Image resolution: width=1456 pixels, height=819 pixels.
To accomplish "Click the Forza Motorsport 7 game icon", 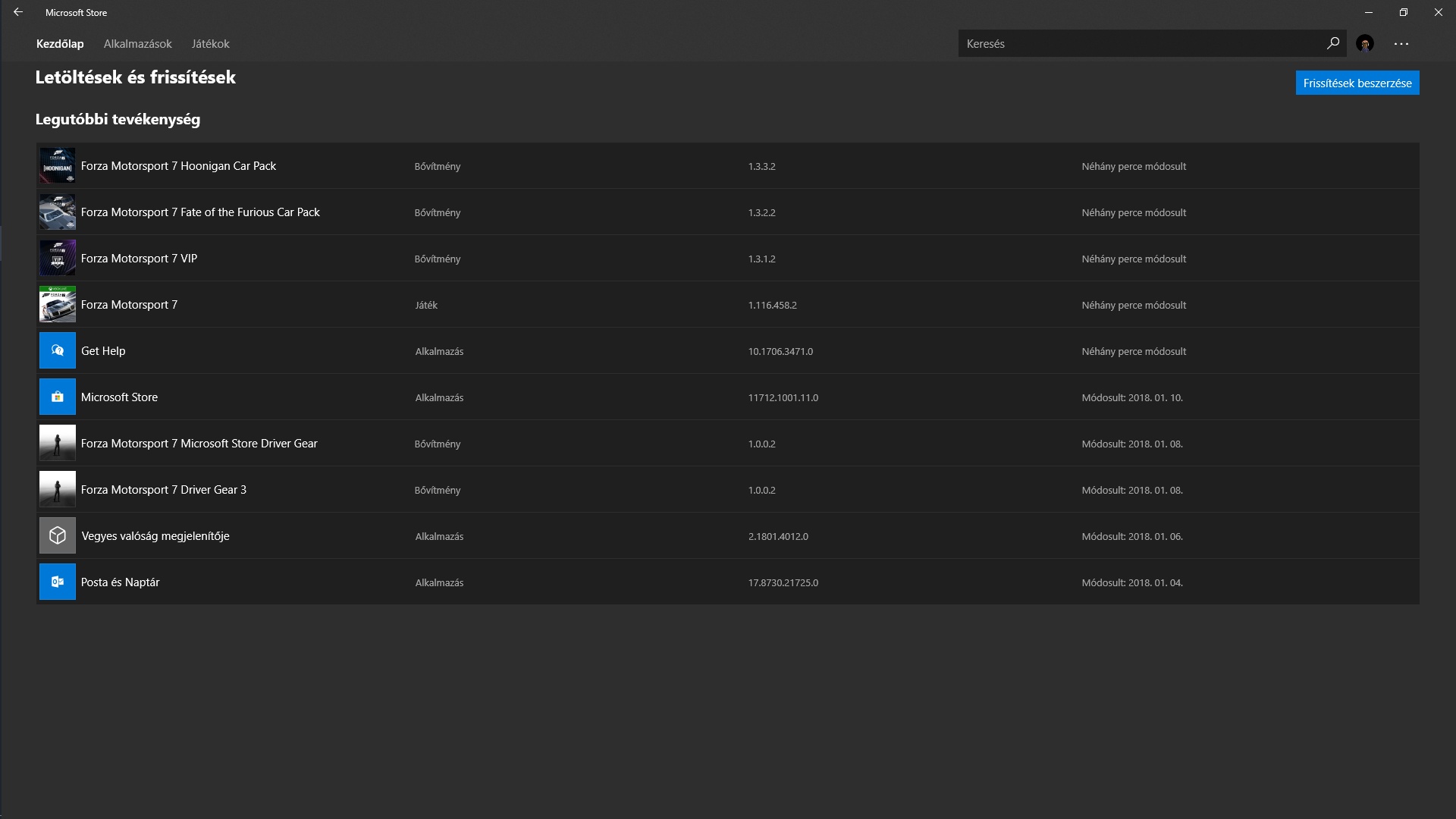I will click(58, 304).
